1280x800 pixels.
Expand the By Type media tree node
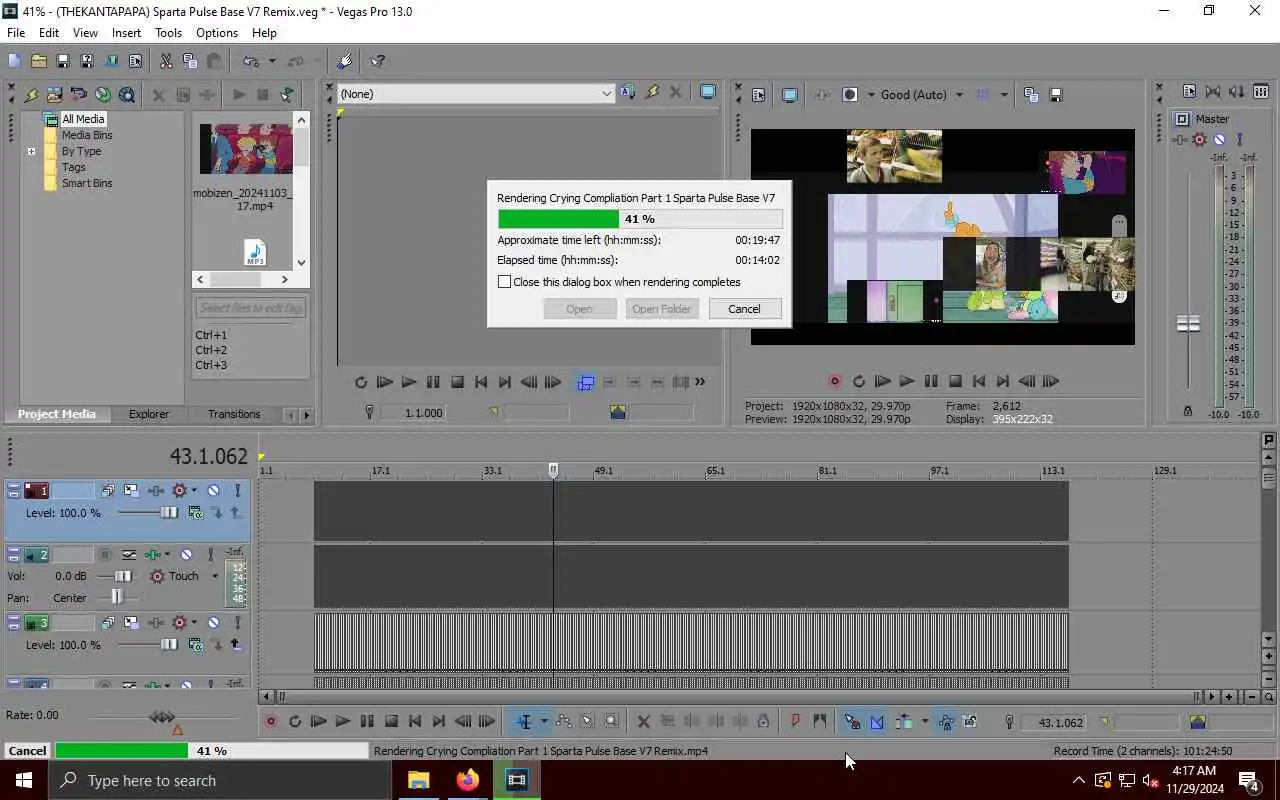(31, 152)
